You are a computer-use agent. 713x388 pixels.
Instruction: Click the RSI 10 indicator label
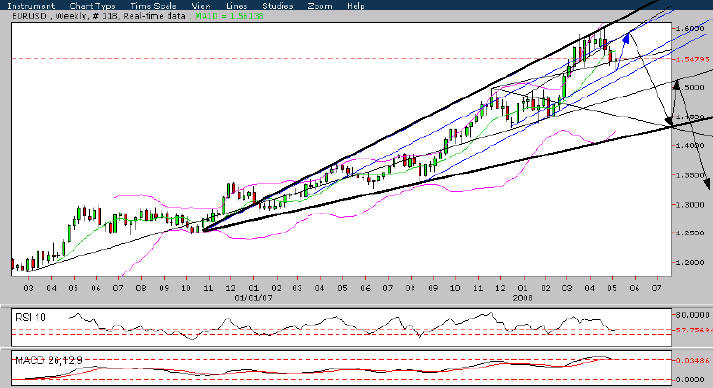click(30, 317)
